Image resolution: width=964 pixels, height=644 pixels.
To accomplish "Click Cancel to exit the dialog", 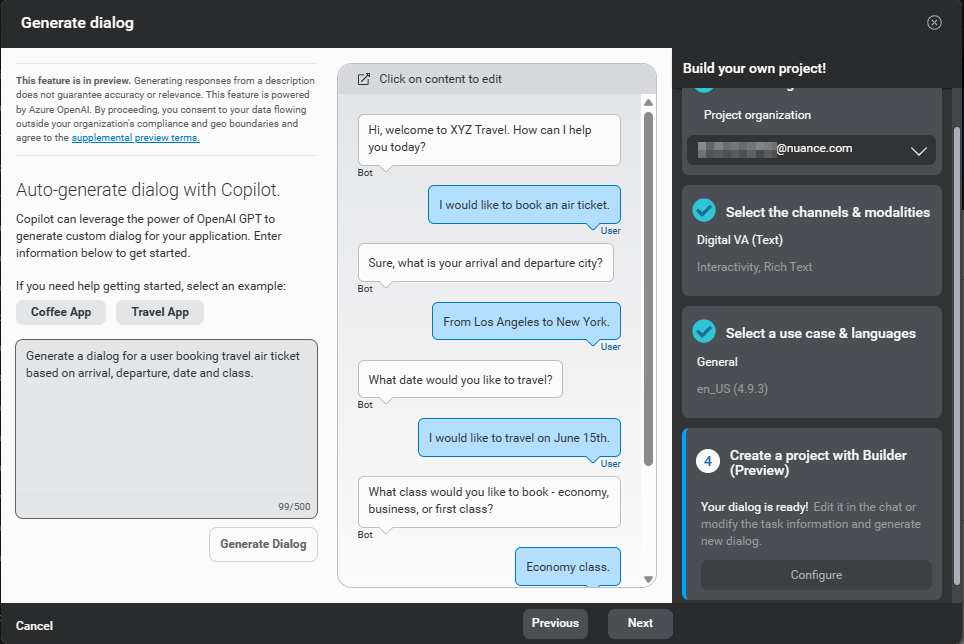I will click(34, 625).
